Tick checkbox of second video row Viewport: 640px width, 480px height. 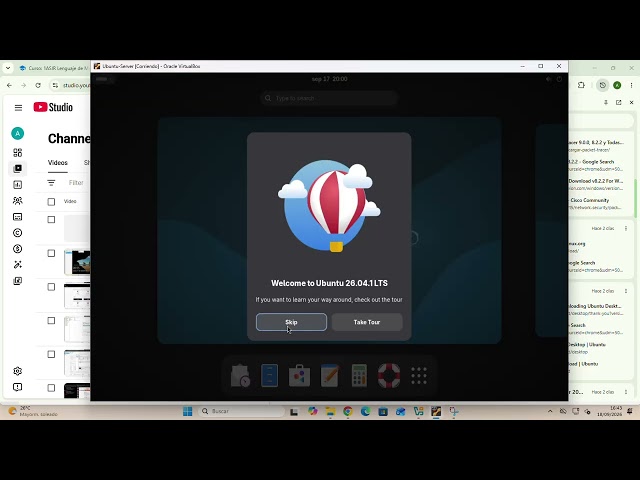pos(51,253)
